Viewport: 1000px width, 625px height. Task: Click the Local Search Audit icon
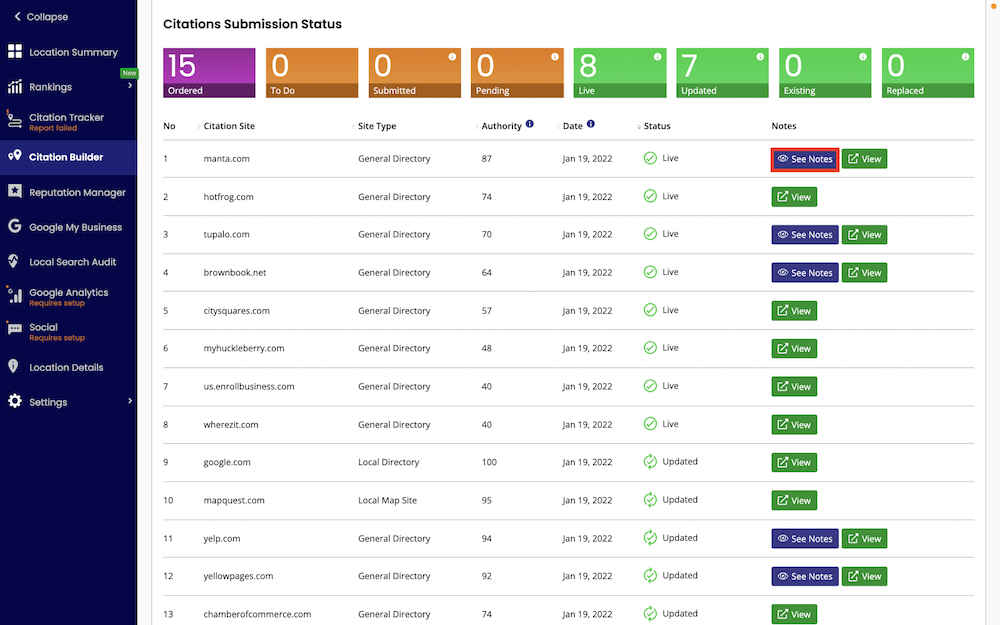click(x=15, y=261)
